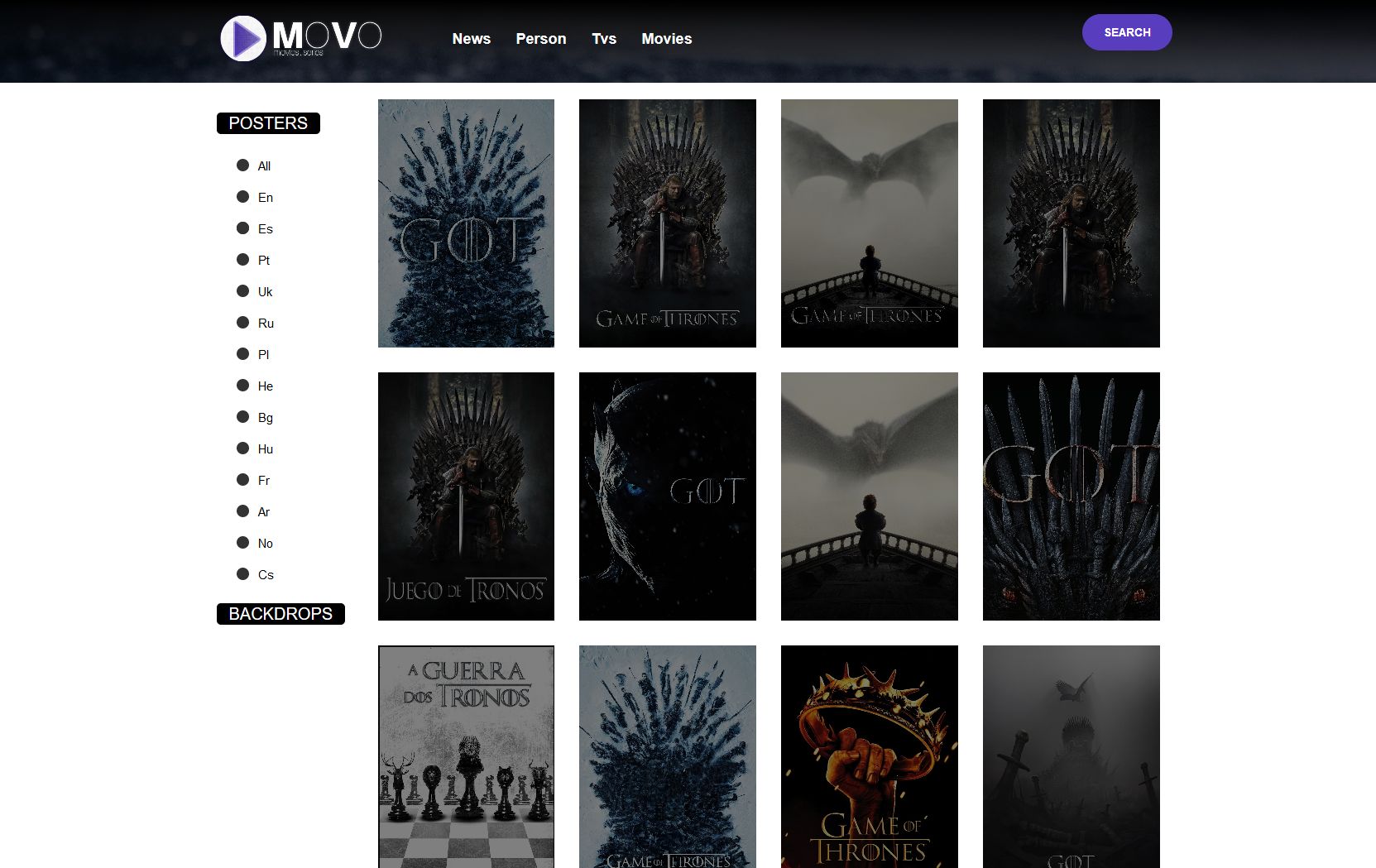Select the Pl radio button
The image size is (1376, 868).
click(242, 354)
